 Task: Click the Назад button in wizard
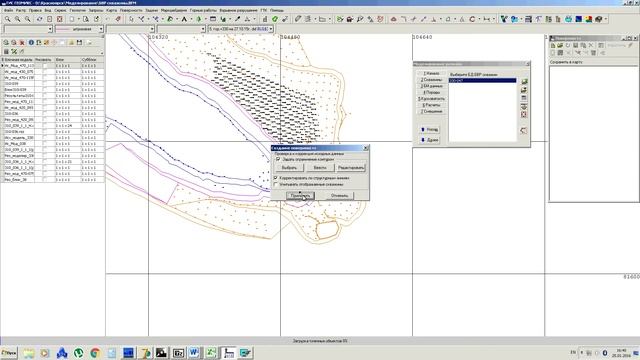(x=429, y=129)
